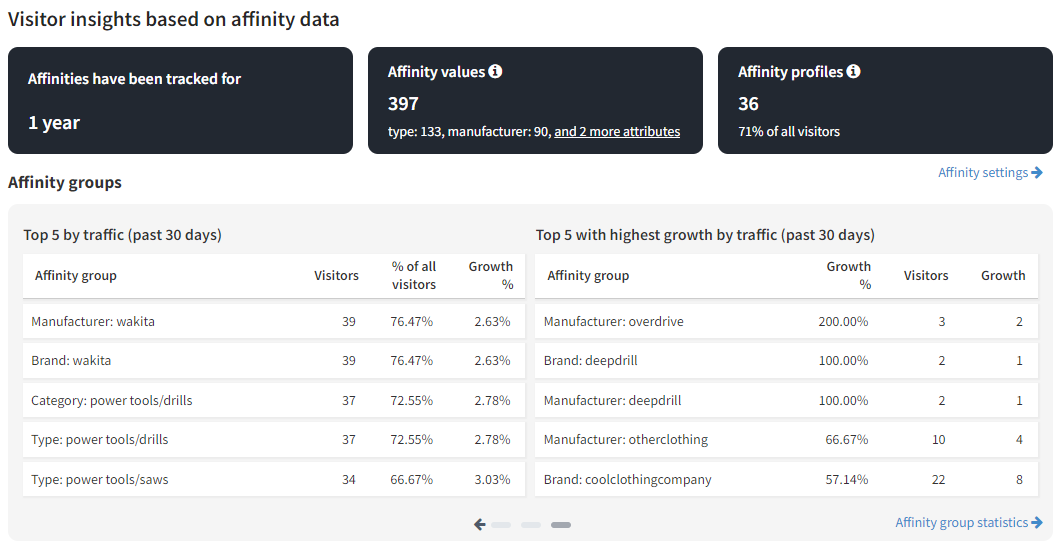Viewport: 1060px width, 549px height.
Task: Click the 'Category: power tools/drills' row
Action: pyautogui.click(x=273, y=401)
